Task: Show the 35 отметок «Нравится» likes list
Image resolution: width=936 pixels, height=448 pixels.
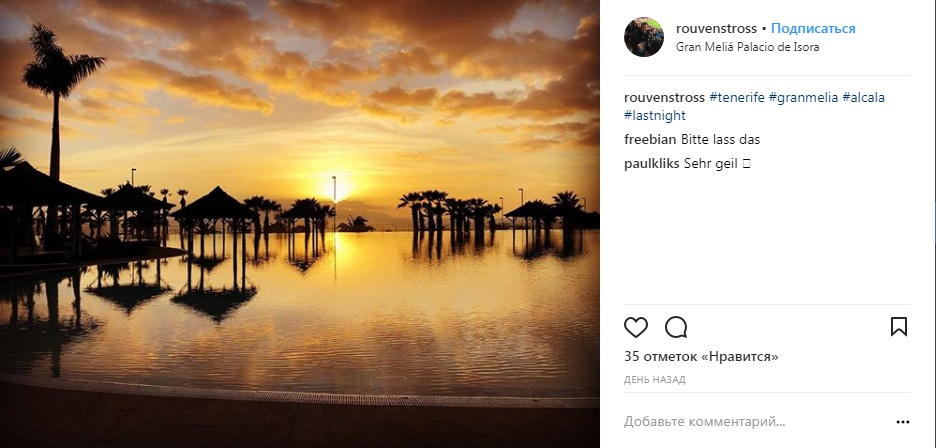Action: pyautogui.click(x=701, y=356)
